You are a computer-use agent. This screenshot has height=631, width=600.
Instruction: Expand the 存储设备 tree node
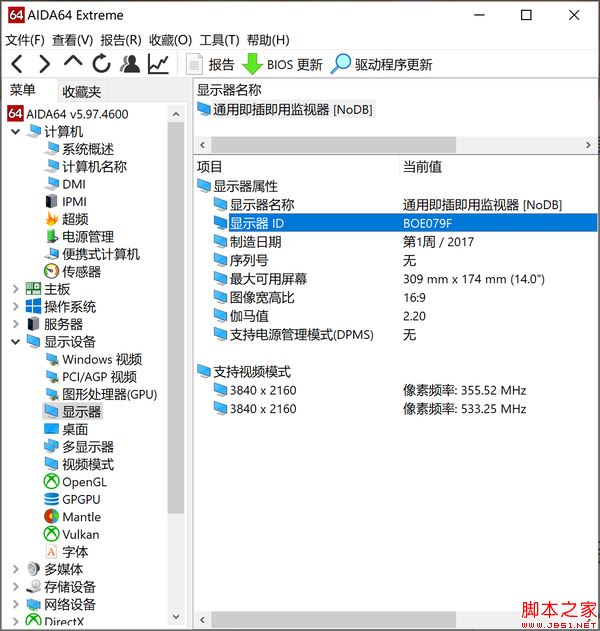16,587
